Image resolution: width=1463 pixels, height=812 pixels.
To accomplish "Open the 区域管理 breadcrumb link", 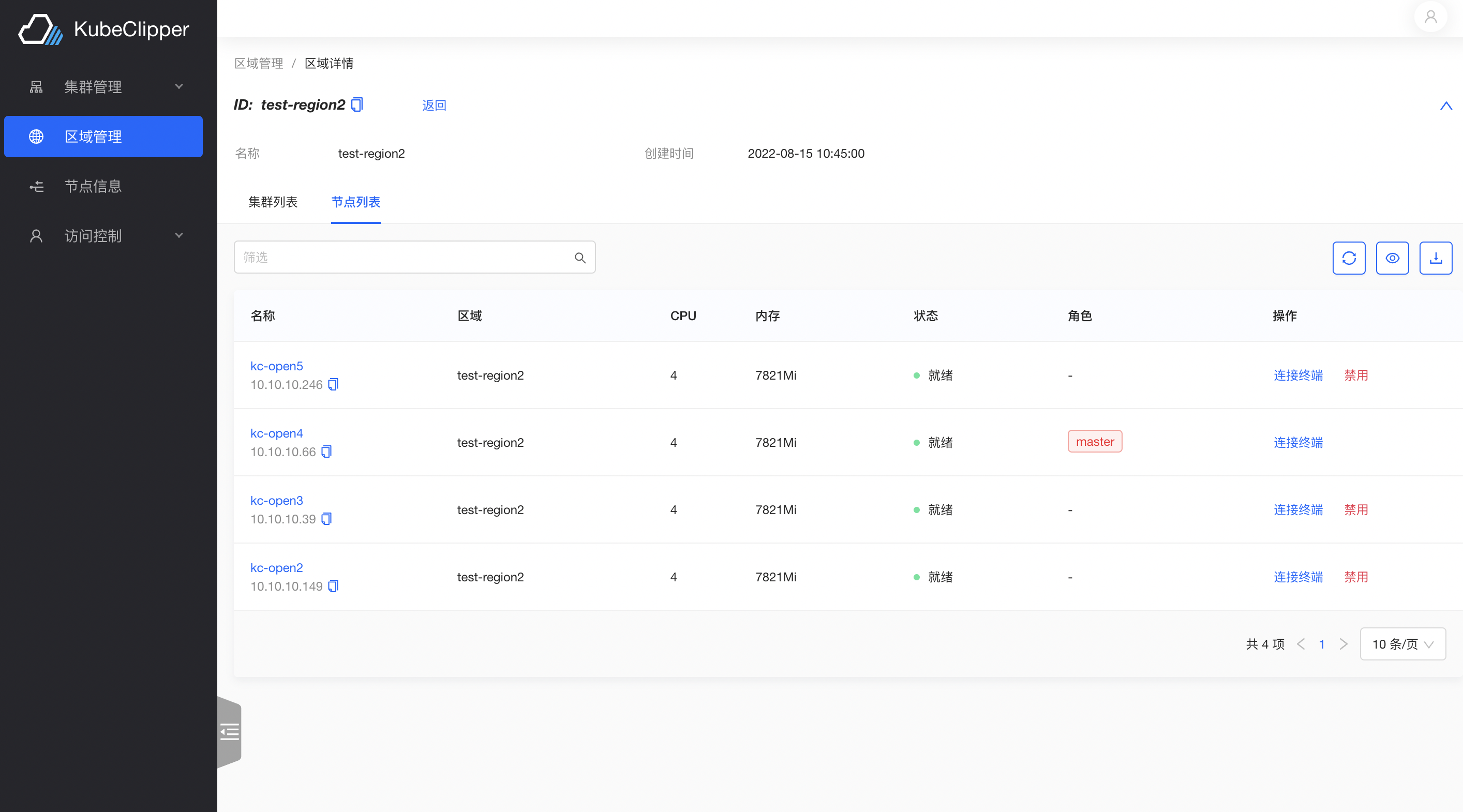I will pos(259,63).
